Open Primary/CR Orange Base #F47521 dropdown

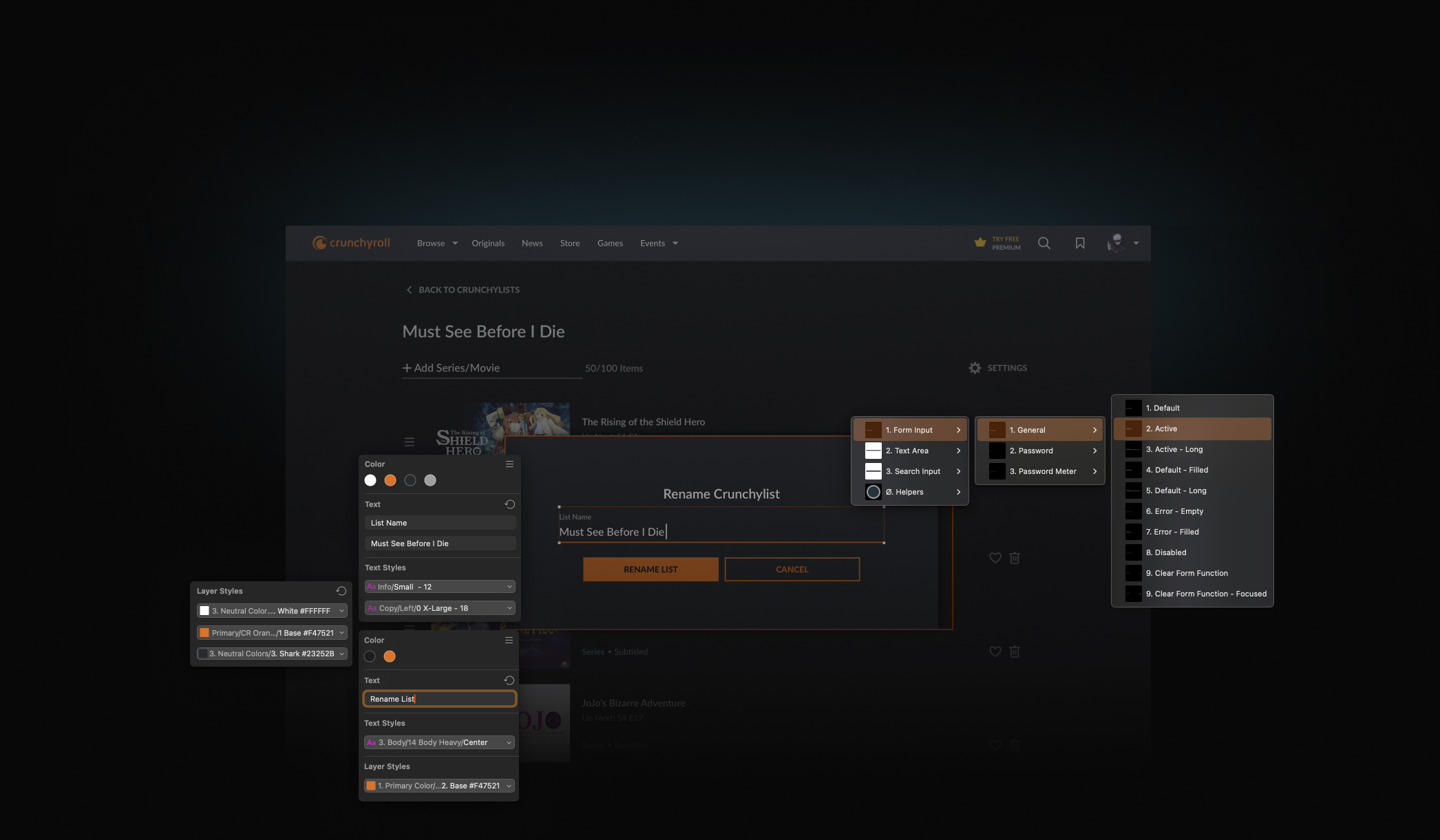coord(272,633)
